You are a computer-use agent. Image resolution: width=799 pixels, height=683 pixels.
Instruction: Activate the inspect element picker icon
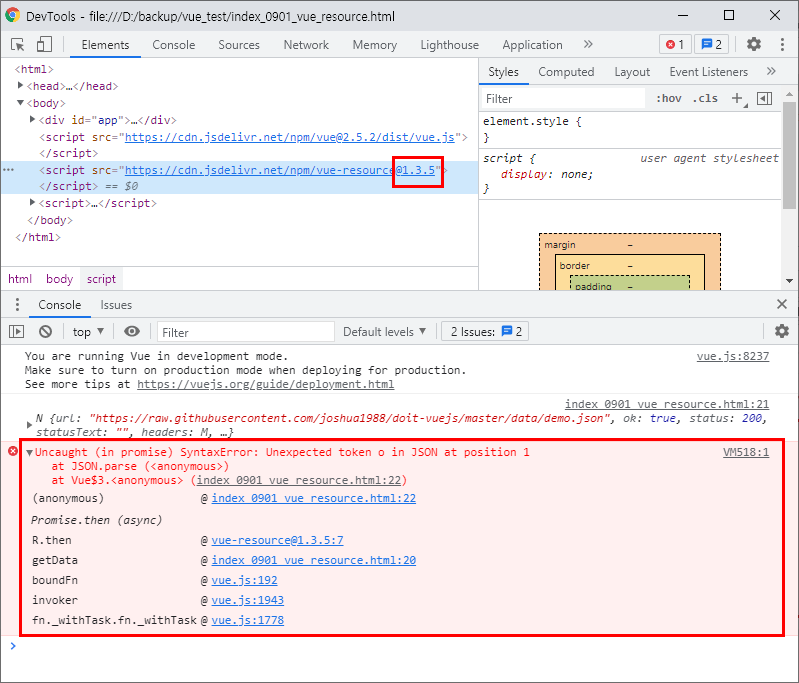pyautogui.click(x=17, y=45)
